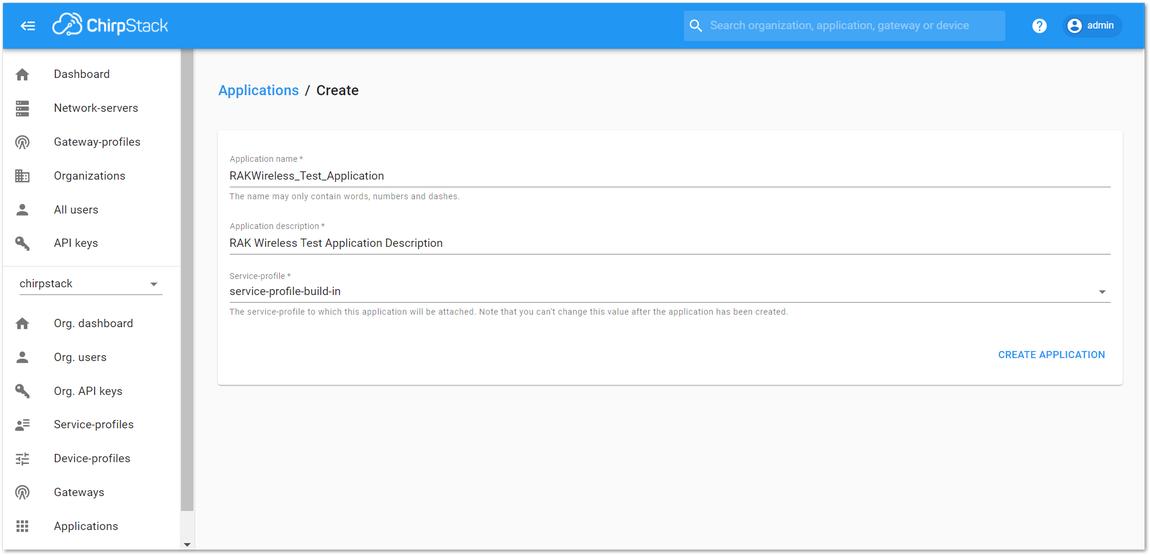Click the admin user avatar icon
Image resolution: width=1150 pixels, height=555 pixels.
pyautogui.click(x=1074, y=26)
